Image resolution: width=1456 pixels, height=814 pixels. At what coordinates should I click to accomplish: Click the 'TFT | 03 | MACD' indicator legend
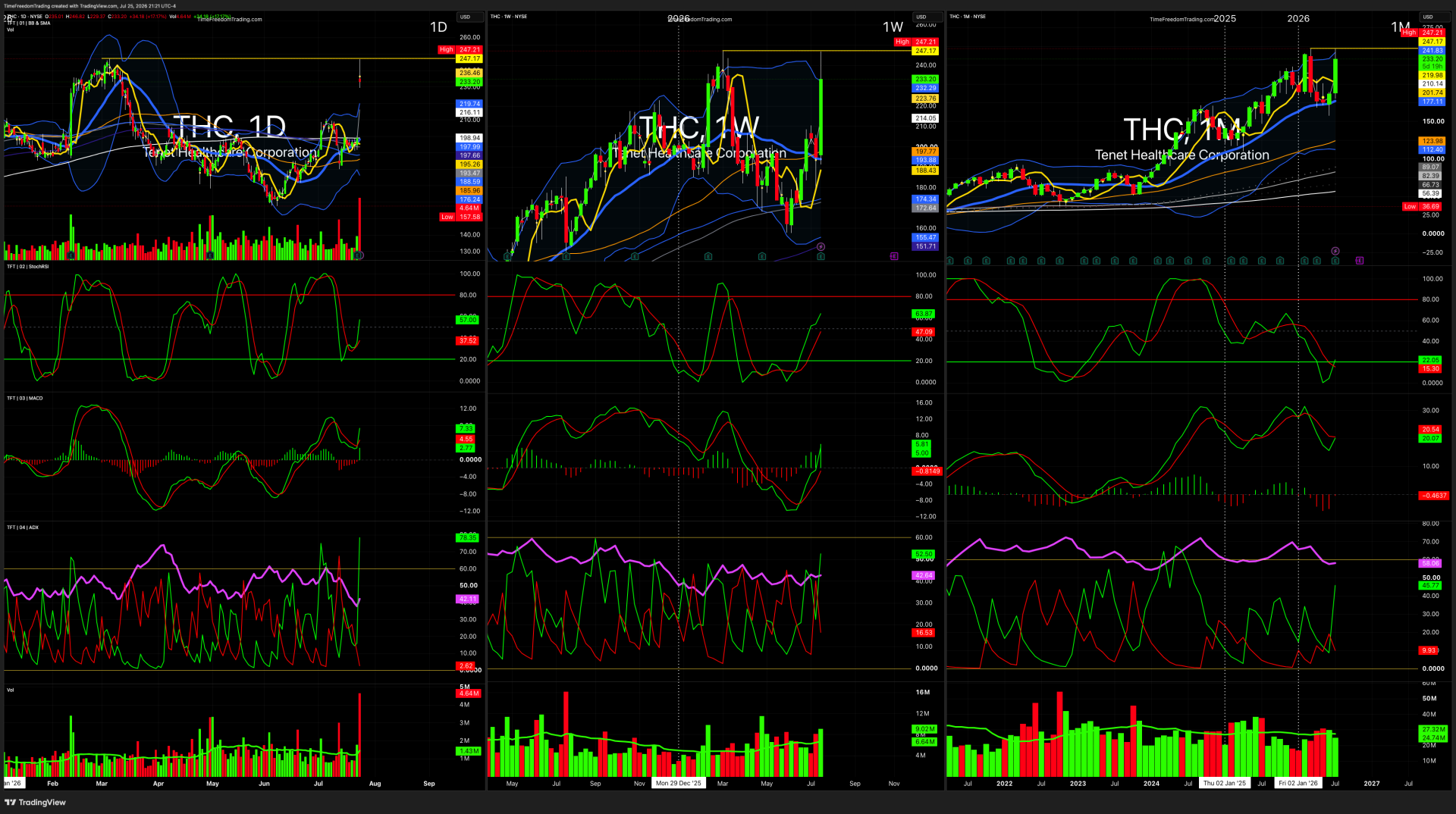[25, 398]
